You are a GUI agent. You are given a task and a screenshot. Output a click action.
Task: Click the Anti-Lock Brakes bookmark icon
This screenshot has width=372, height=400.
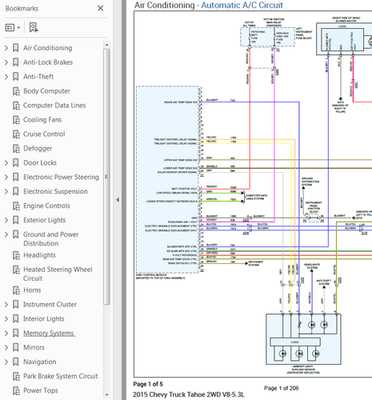(16, 62)
